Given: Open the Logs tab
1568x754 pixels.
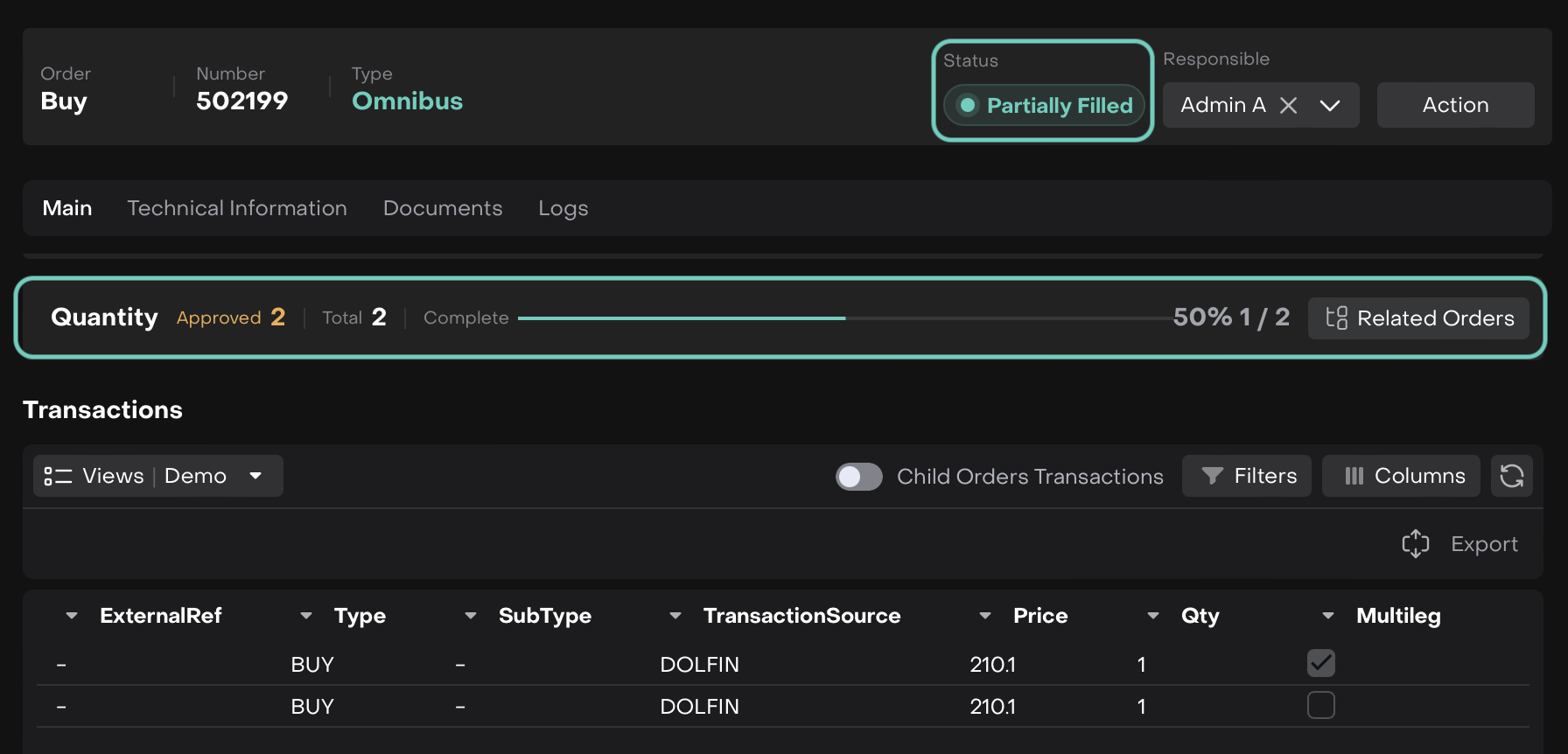Looking at the screenshot, I should (x=563, y=208).
